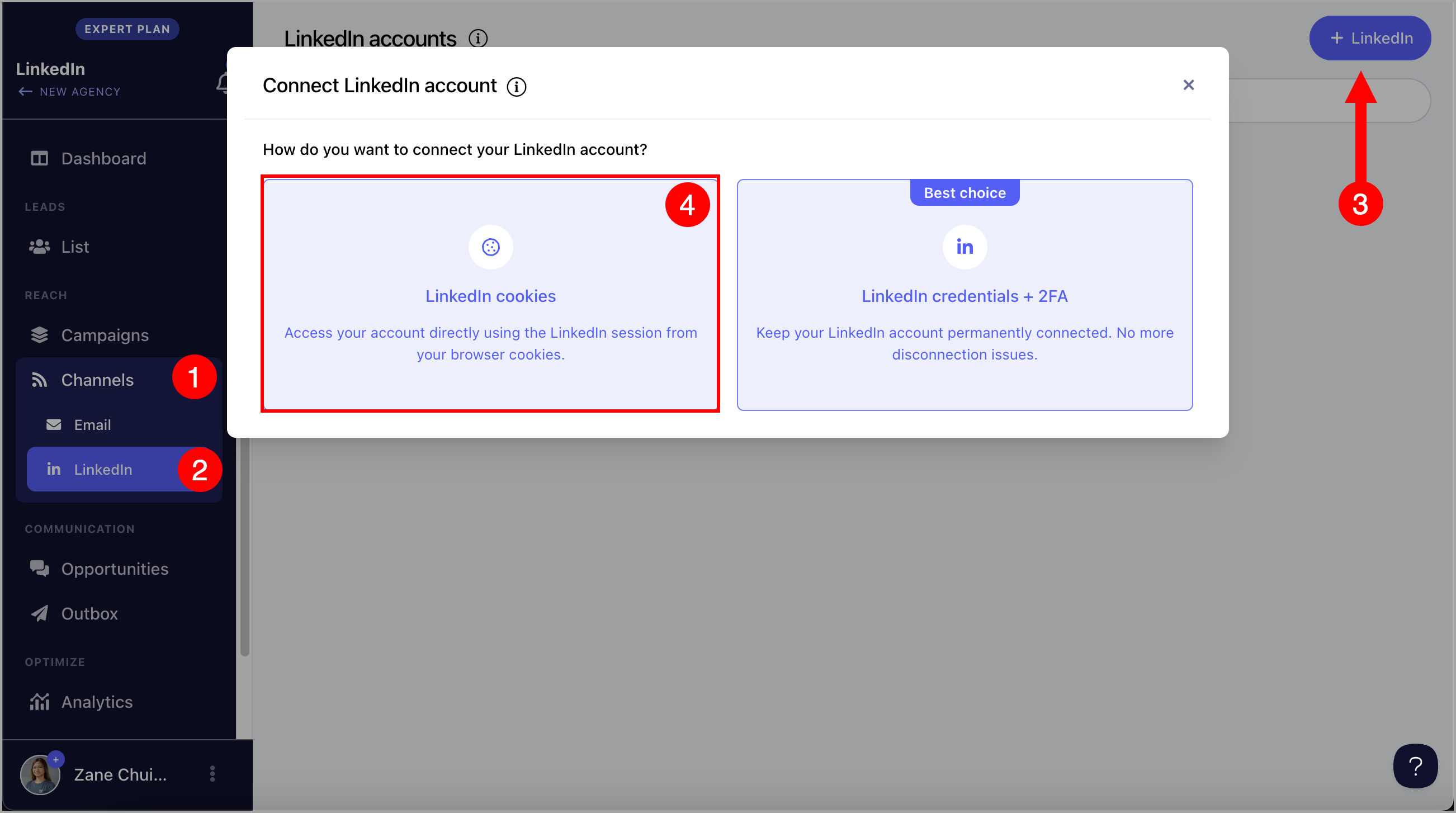Viewport: 1456px width, 813px height.
Task: Click the plus badge on avatar
Action: 55,759
